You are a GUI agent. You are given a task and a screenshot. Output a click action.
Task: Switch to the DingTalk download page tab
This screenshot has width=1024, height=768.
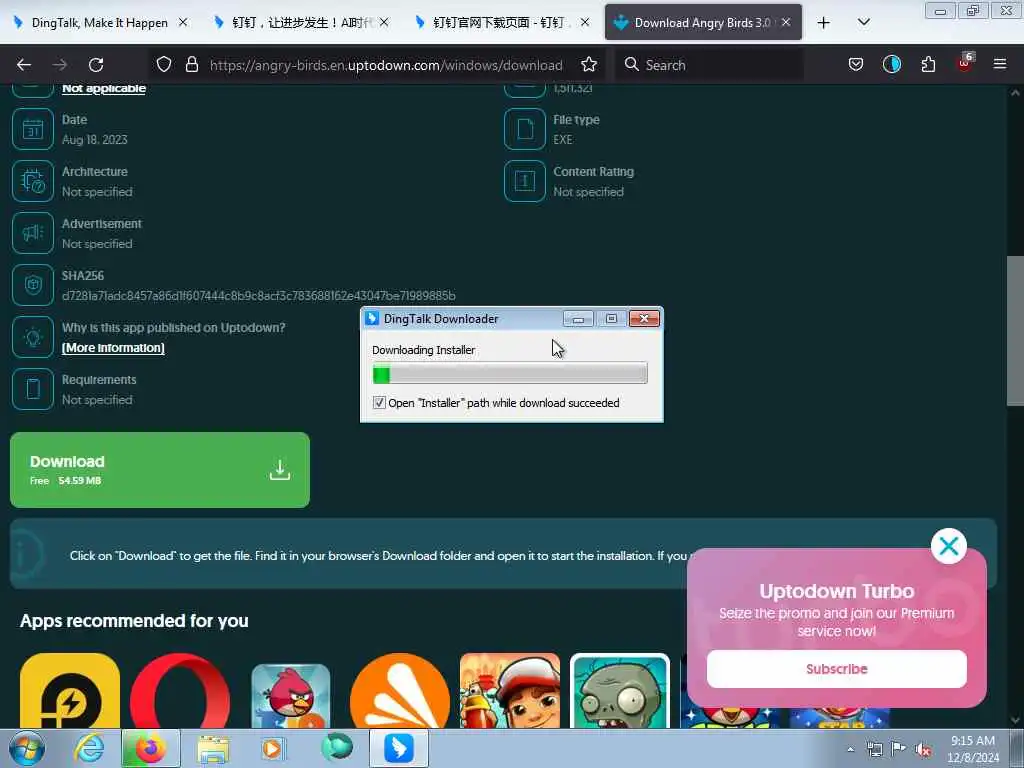502,23
